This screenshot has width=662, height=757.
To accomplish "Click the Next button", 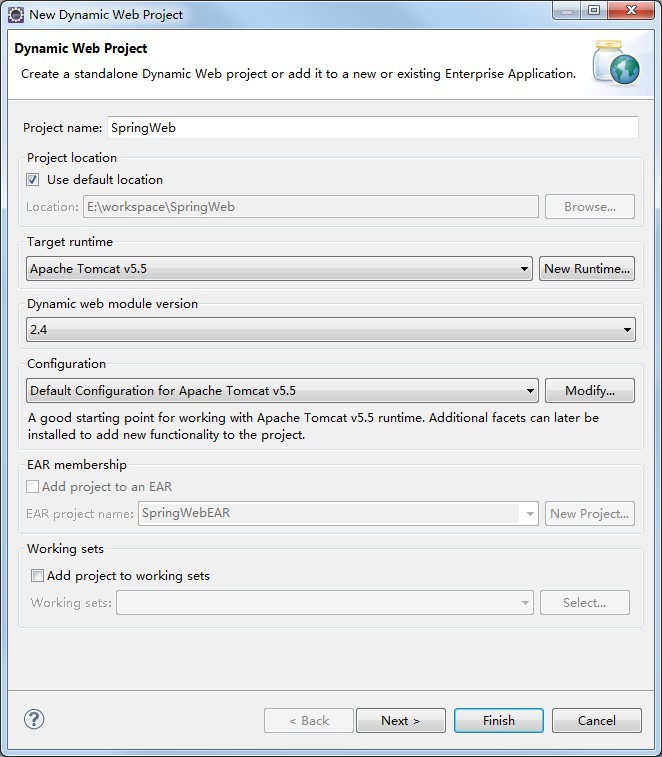I will (400, 720).
